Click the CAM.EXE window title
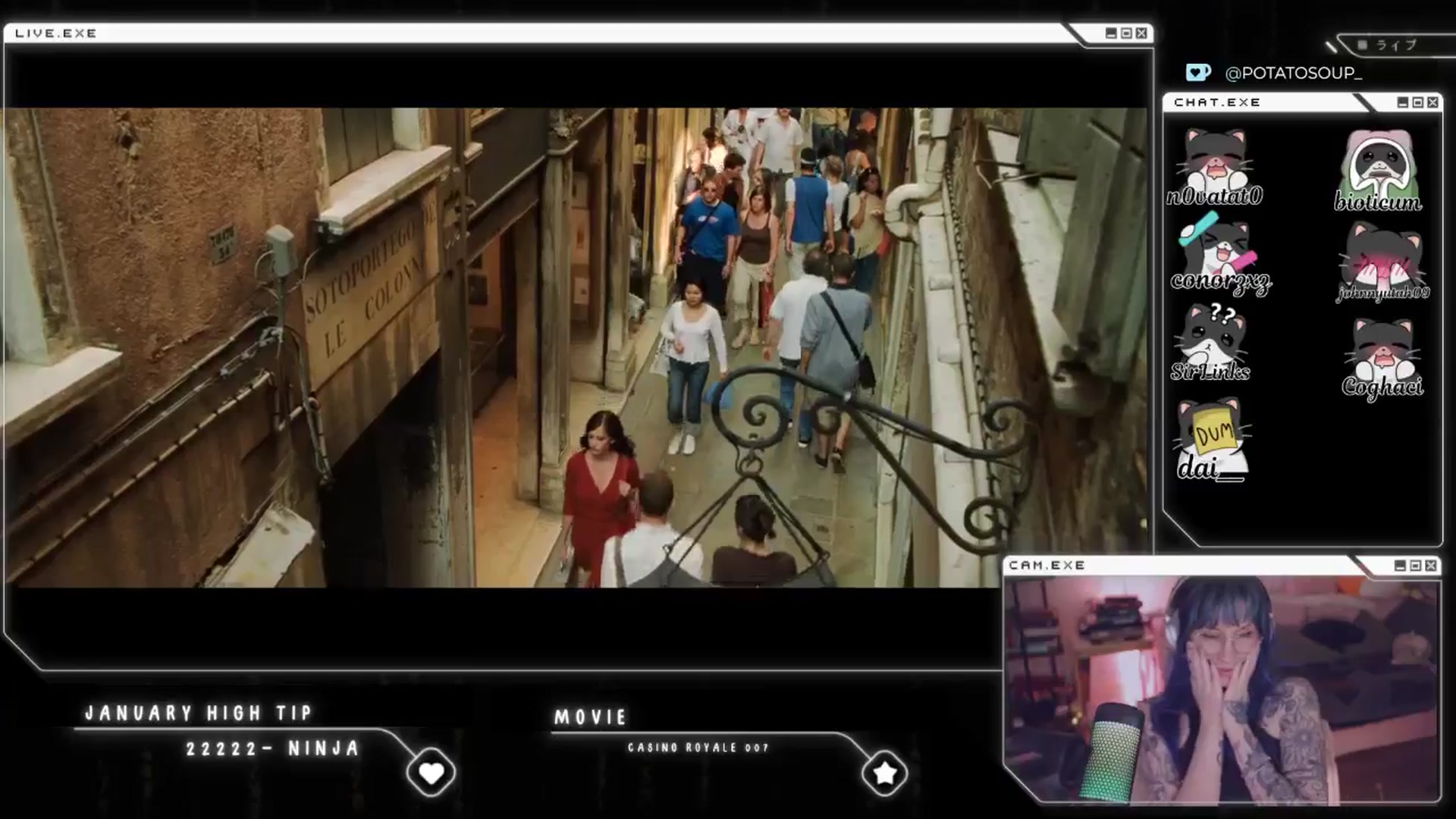1456x819 pixels. click(x=1047, y=566)
